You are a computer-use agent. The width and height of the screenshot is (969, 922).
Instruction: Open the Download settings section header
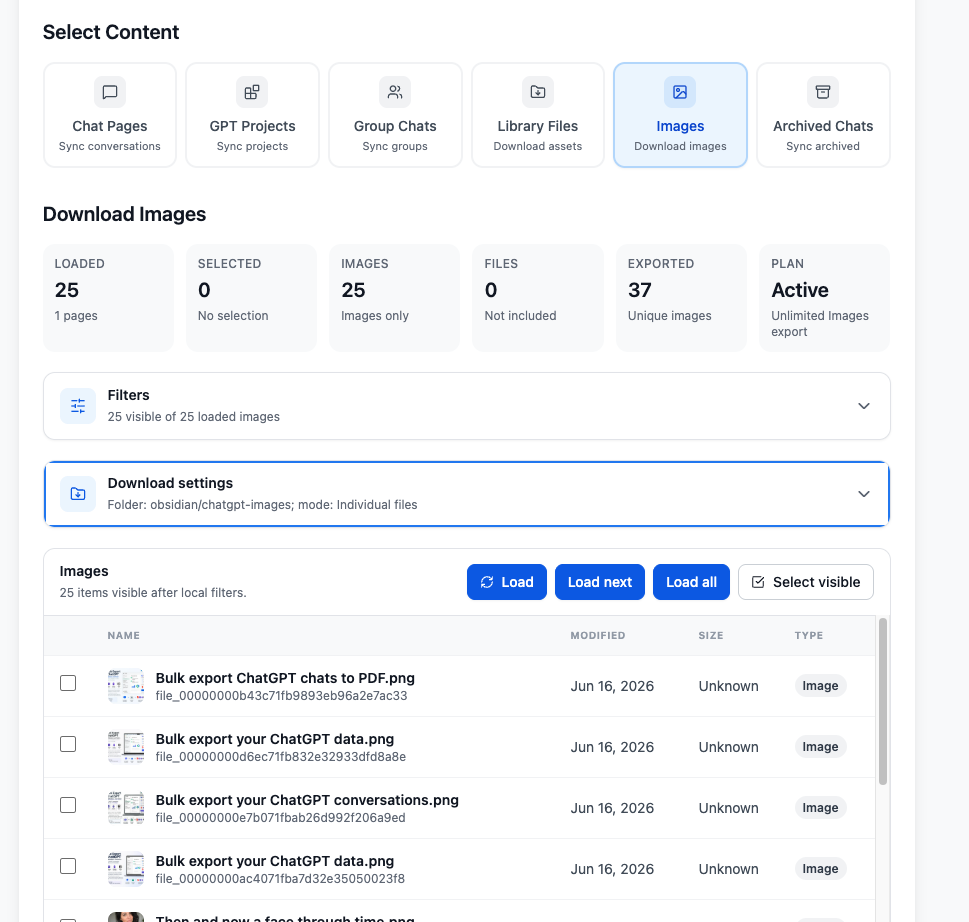point(467,494)
